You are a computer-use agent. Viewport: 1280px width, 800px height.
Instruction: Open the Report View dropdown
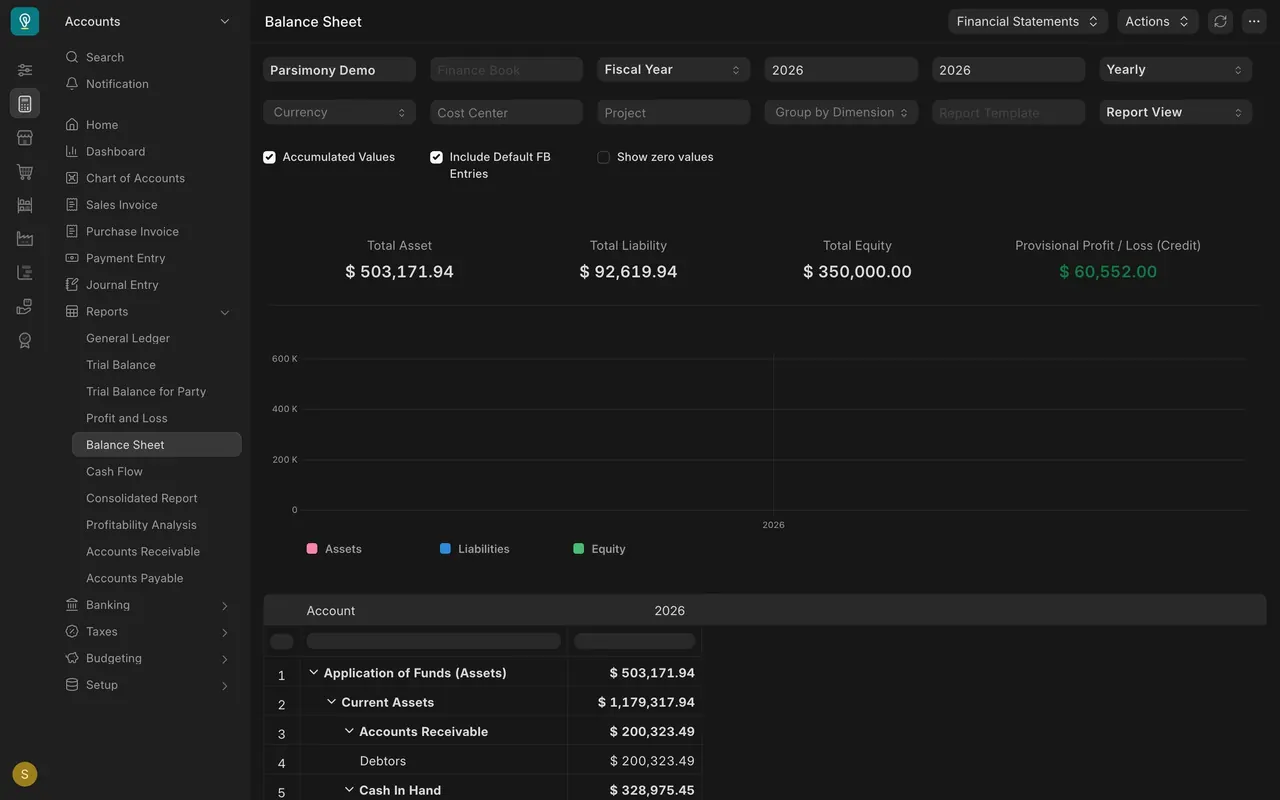1175,112
